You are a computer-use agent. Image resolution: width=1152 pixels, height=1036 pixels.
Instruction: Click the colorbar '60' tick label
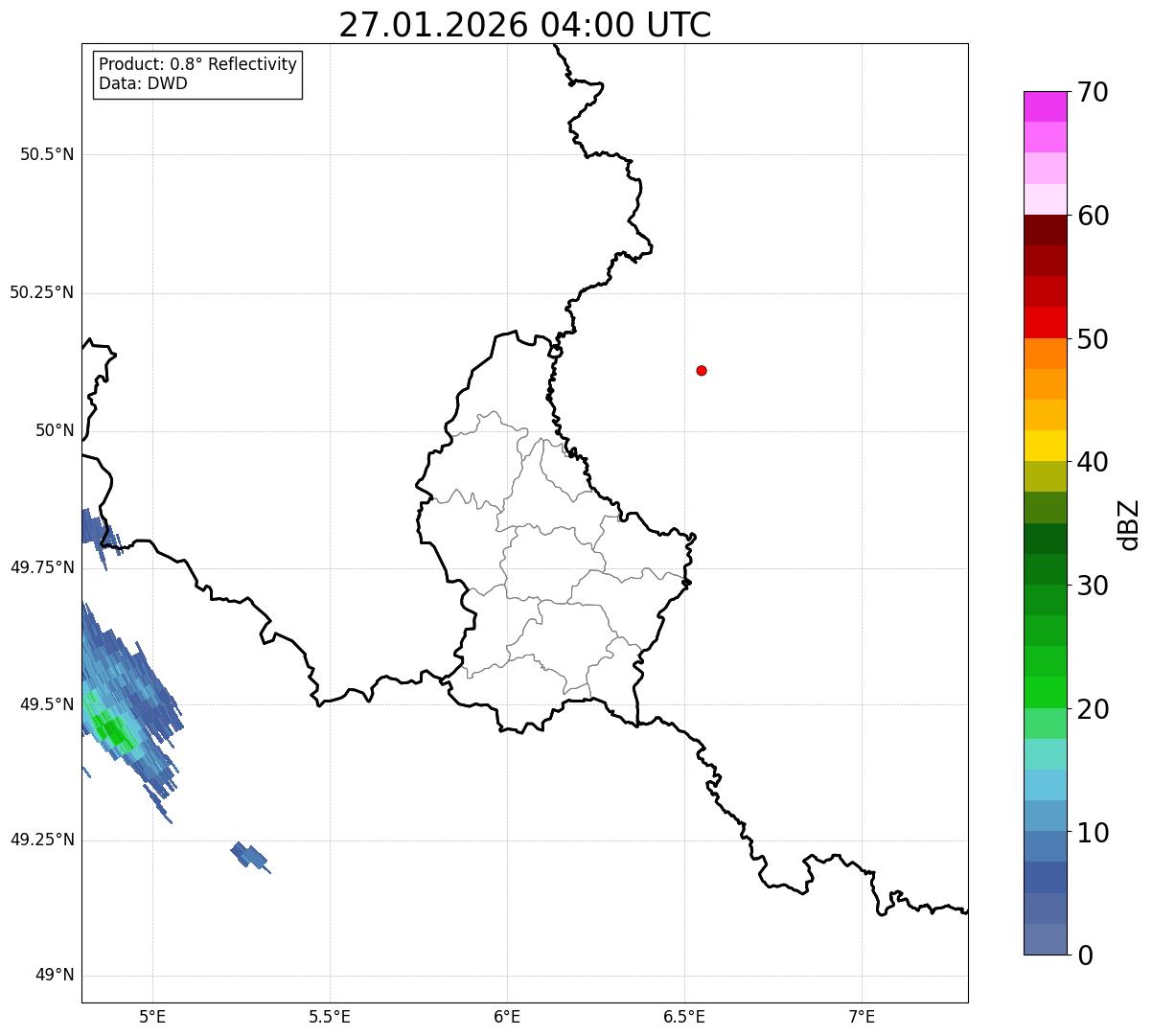click(1093, 216)
